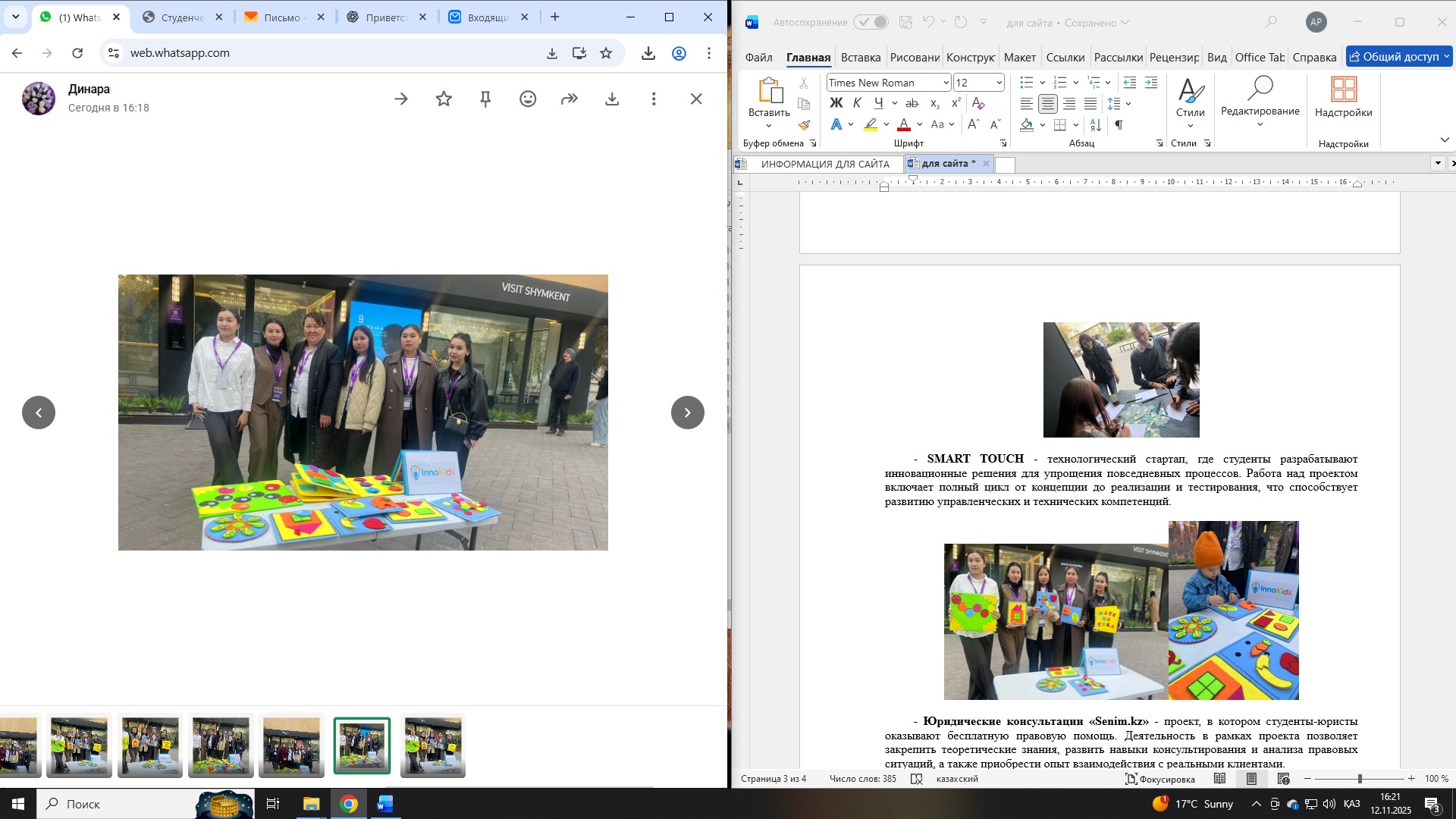The width and height of the screenshot is (1456, 819).
Task: Click the Общий доступ share button
Action: pos(1394,57)
